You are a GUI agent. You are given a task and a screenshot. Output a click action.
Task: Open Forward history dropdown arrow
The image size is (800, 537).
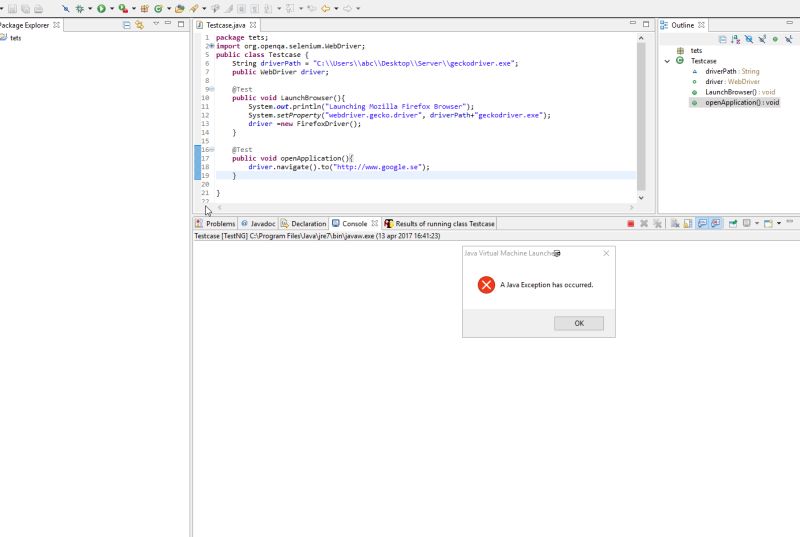tap(358, 9)
